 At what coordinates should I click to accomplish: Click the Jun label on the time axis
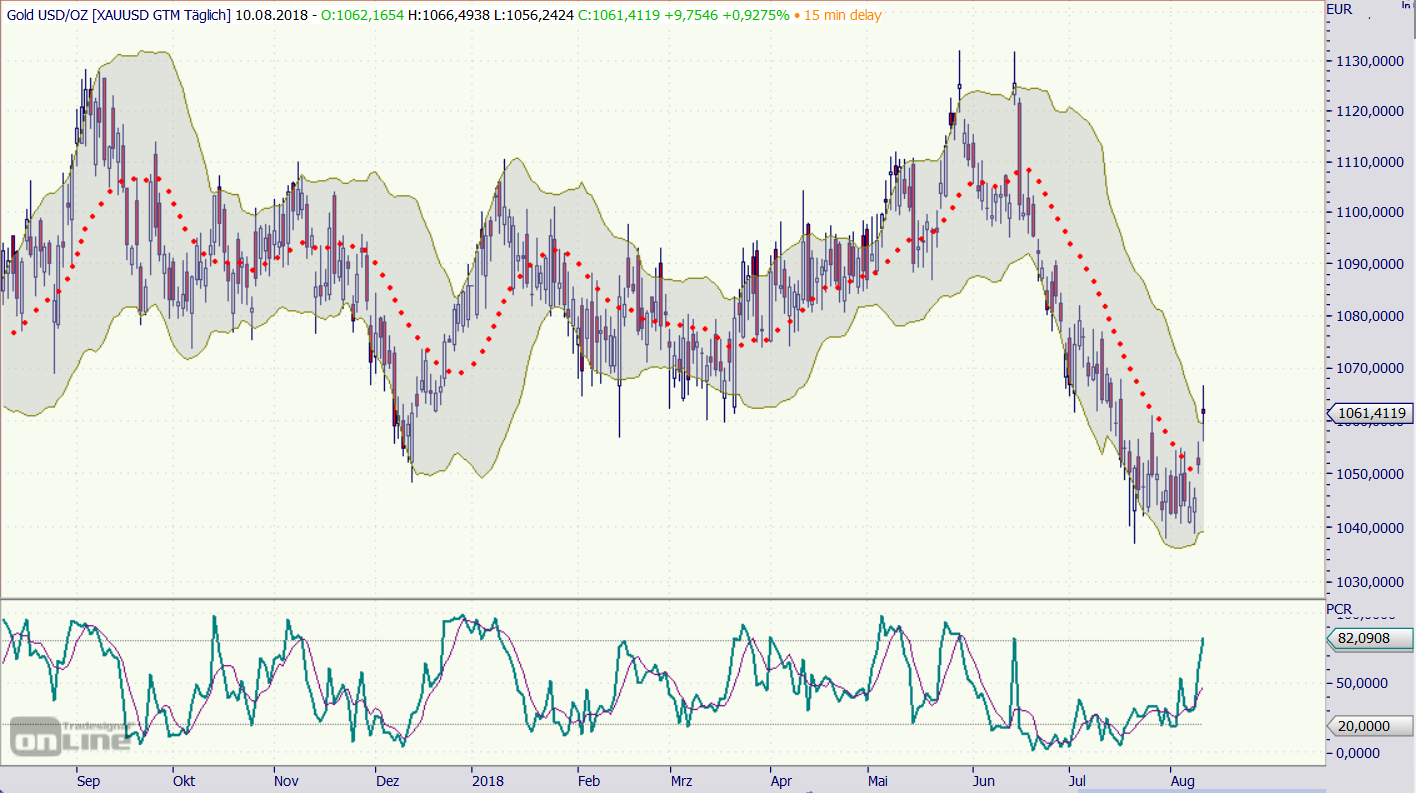pos(983,781)
